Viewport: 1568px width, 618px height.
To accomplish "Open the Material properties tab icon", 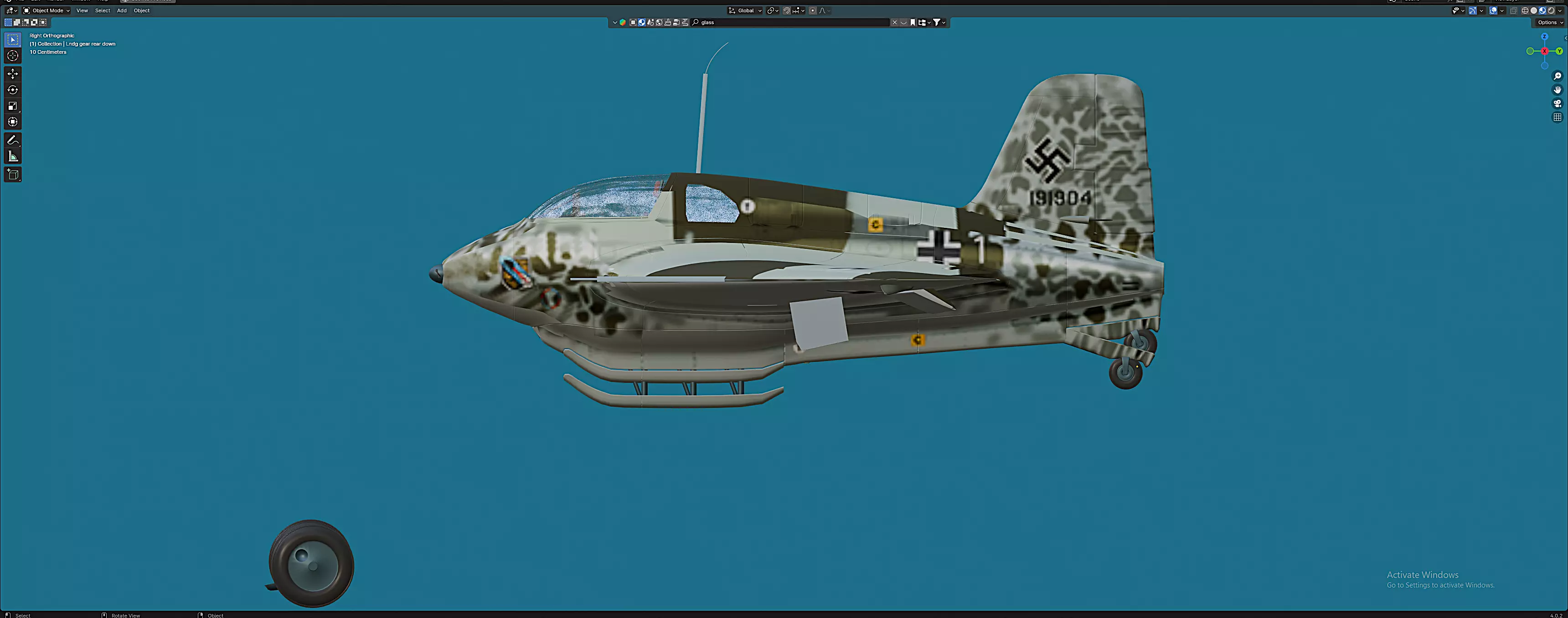I will coord(642,22).
